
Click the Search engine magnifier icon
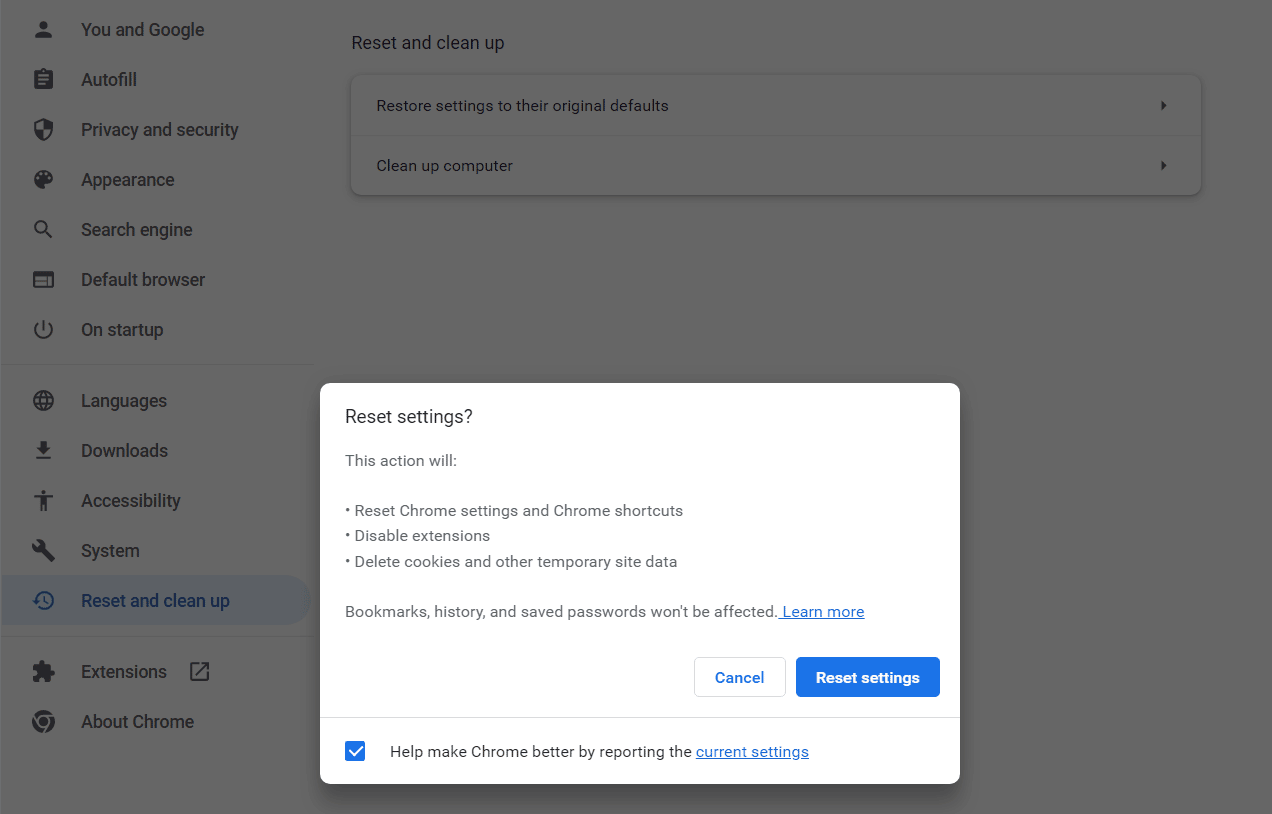[x=43, y=229]
